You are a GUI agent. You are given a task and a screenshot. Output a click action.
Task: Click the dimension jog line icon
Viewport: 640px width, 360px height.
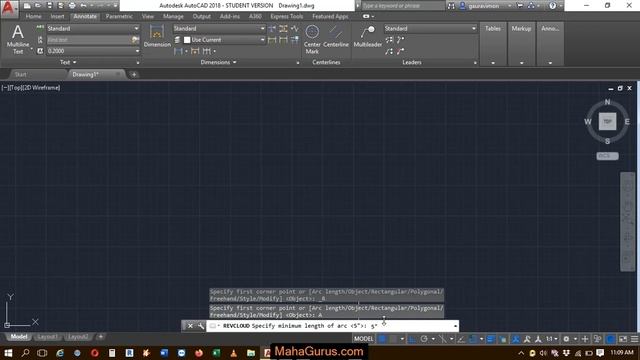295,29
